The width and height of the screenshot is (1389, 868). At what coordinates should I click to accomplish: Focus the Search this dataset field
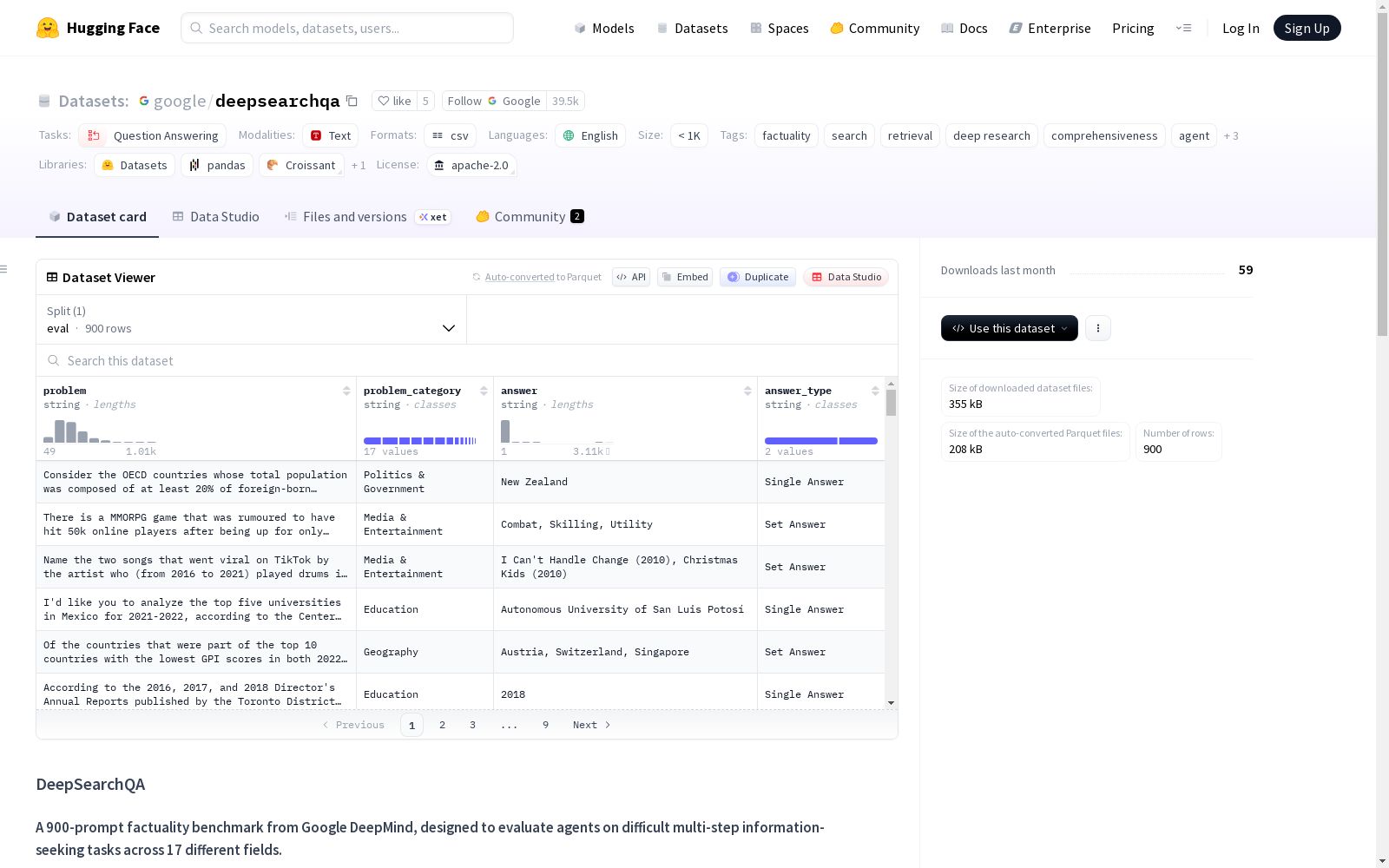coord(467,360)
